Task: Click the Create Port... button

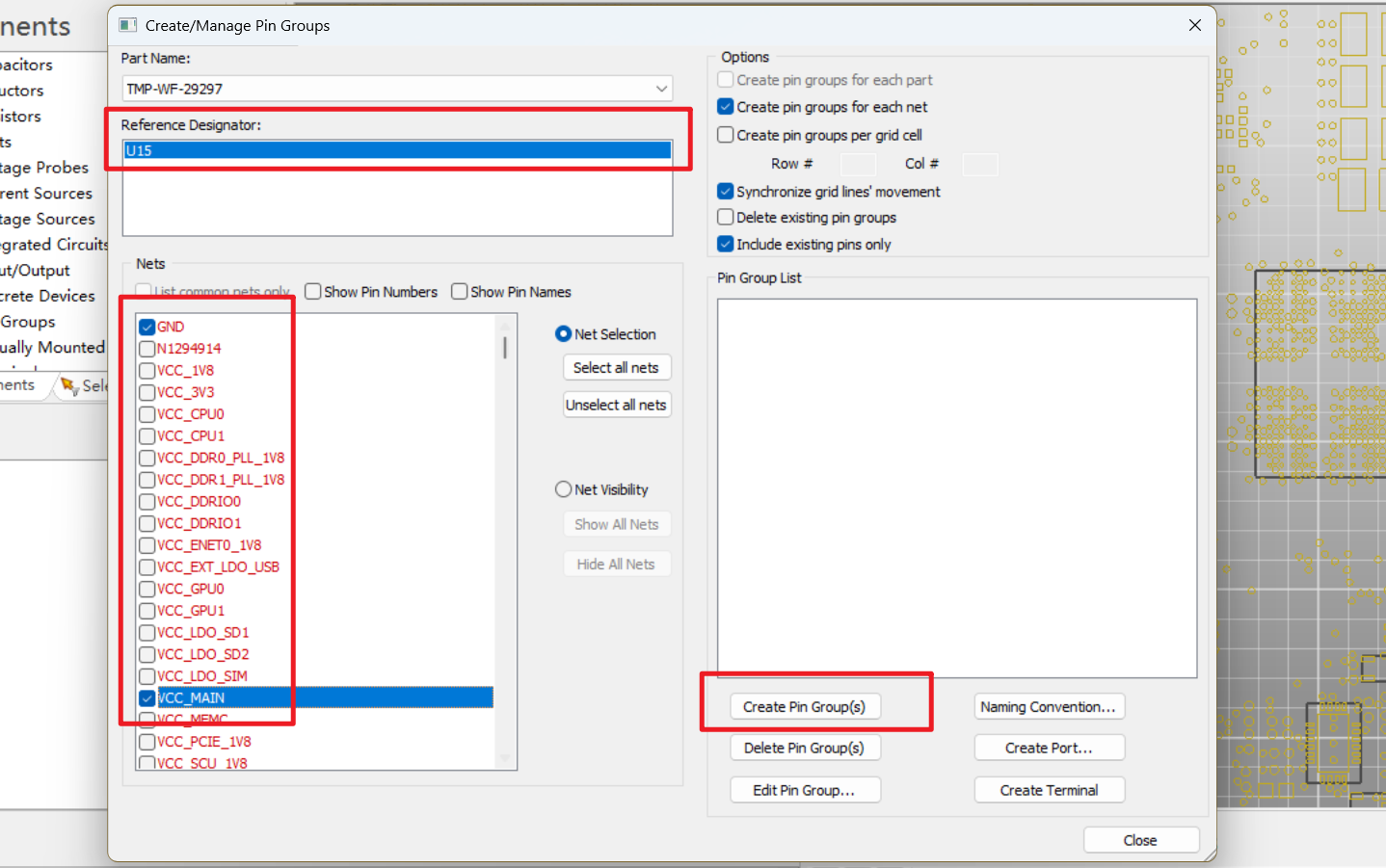Action: coord(1049,749)
